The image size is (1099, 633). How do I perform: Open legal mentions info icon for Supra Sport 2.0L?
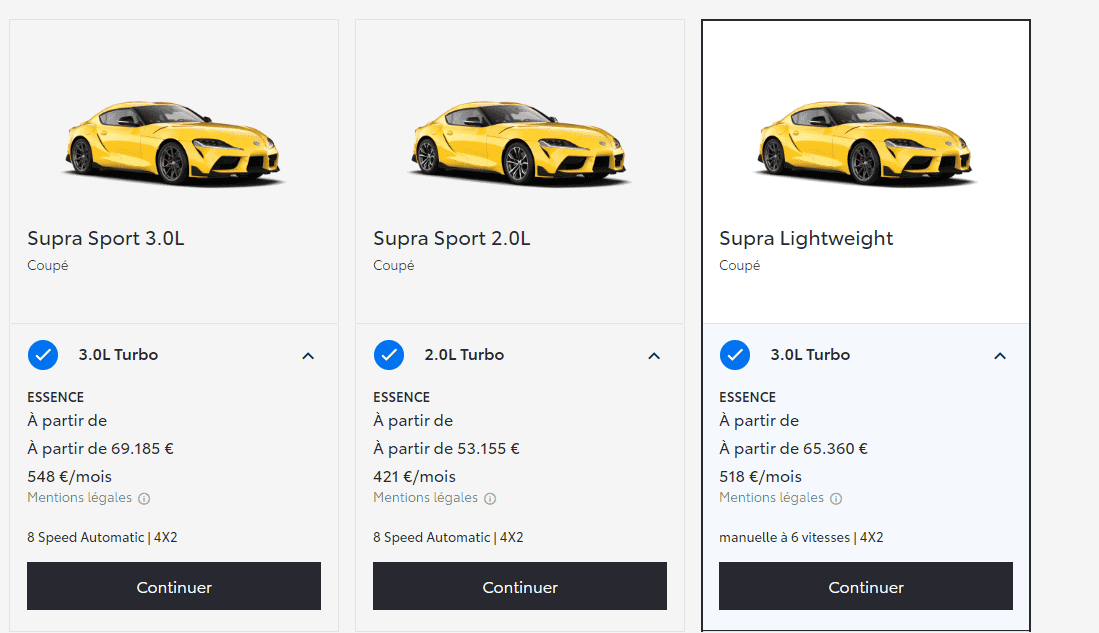pos(491,498)
